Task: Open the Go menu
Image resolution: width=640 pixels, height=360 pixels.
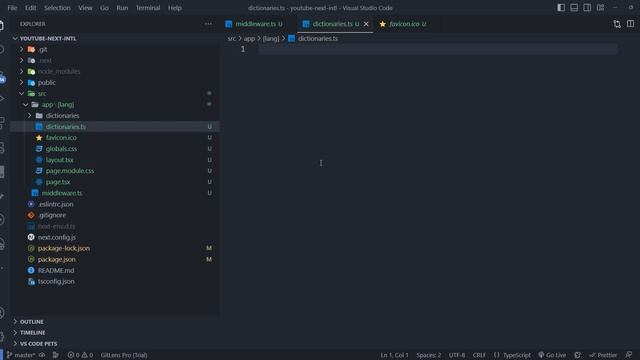Action: (104, 8)
